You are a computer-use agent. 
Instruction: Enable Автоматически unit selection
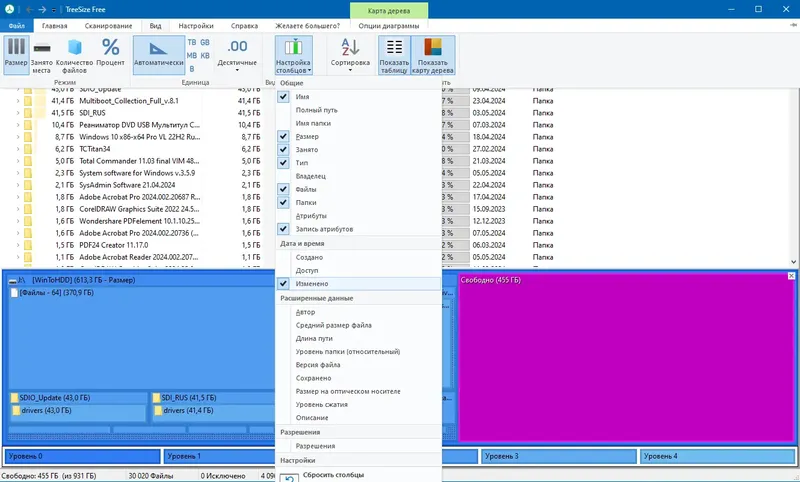click(159, 55)
